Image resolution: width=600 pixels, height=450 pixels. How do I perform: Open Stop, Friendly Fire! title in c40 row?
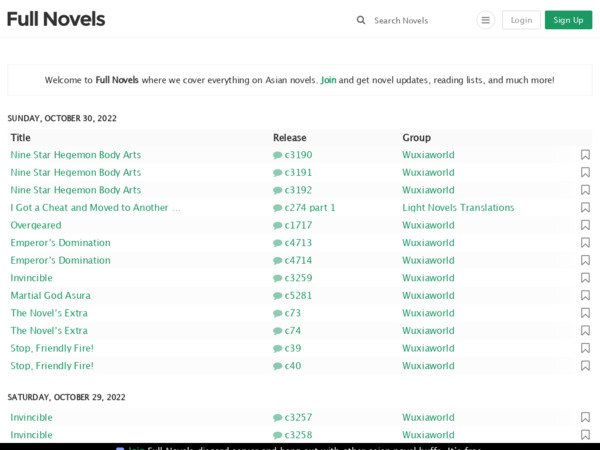(x=52, y=366)
